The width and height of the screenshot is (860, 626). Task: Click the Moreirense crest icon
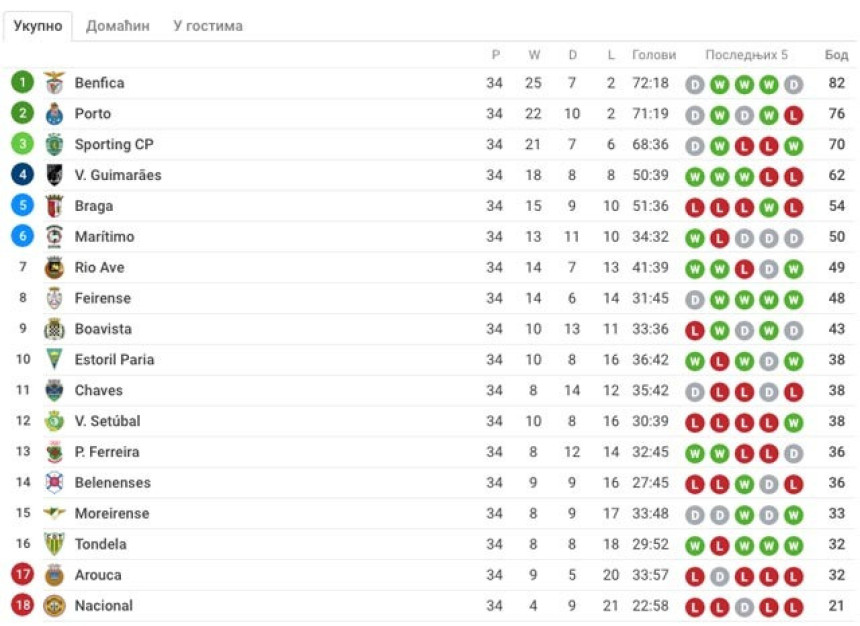(54, 513)
